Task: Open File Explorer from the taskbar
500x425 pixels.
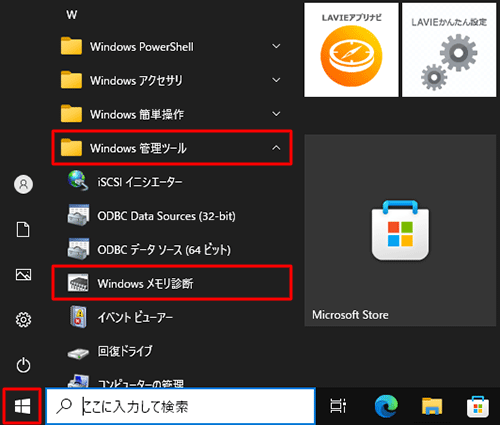Action: tap(432, 406)
